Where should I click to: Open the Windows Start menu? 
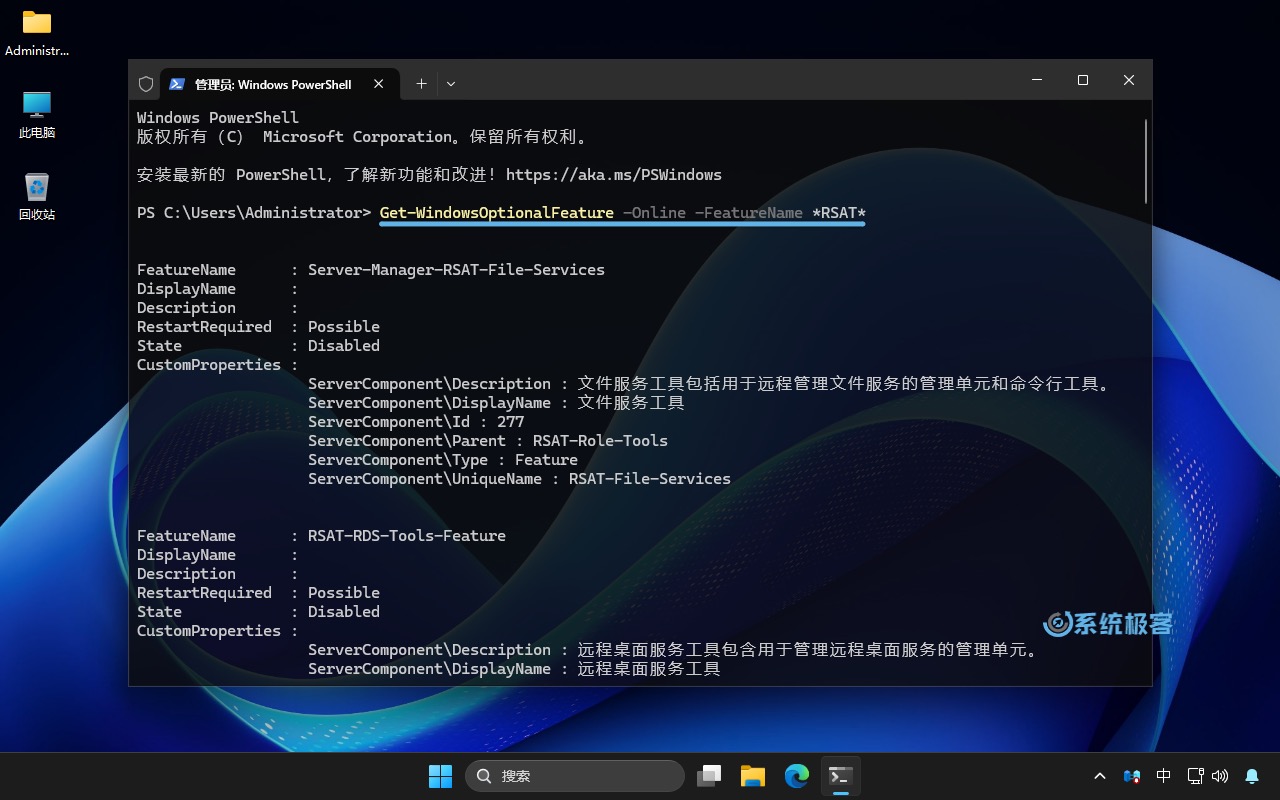tap(440, 776)
